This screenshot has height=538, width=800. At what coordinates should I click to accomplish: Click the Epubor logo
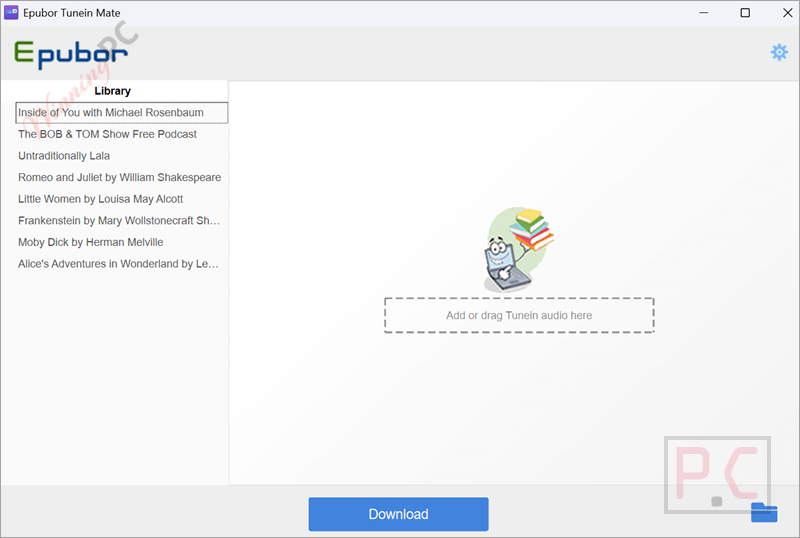point(70,54)
